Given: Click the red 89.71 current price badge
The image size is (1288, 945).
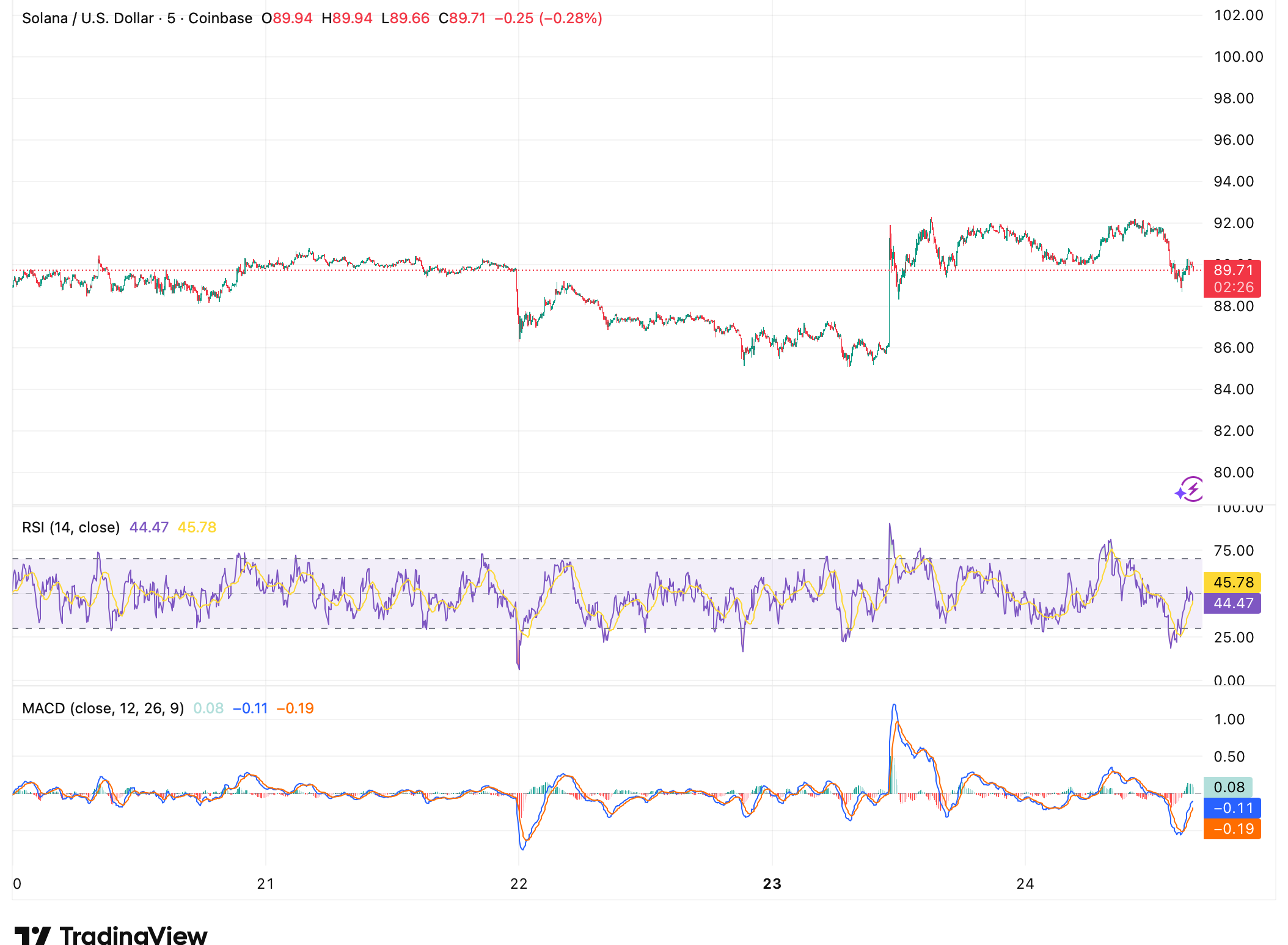Looking at the screenshot, I should (x=1232, y=270).
